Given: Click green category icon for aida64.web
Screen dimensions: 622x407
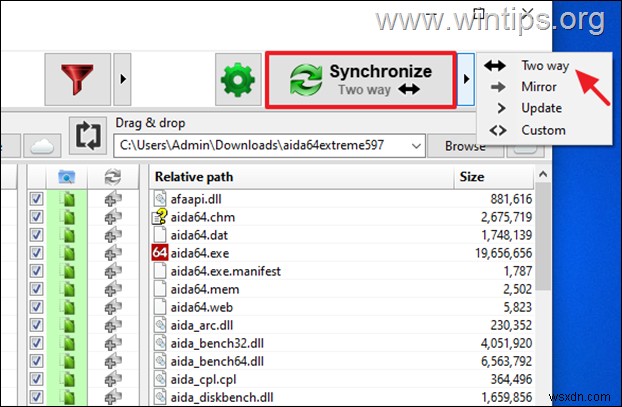Looking at the screenshot, I should click(68, 307).
